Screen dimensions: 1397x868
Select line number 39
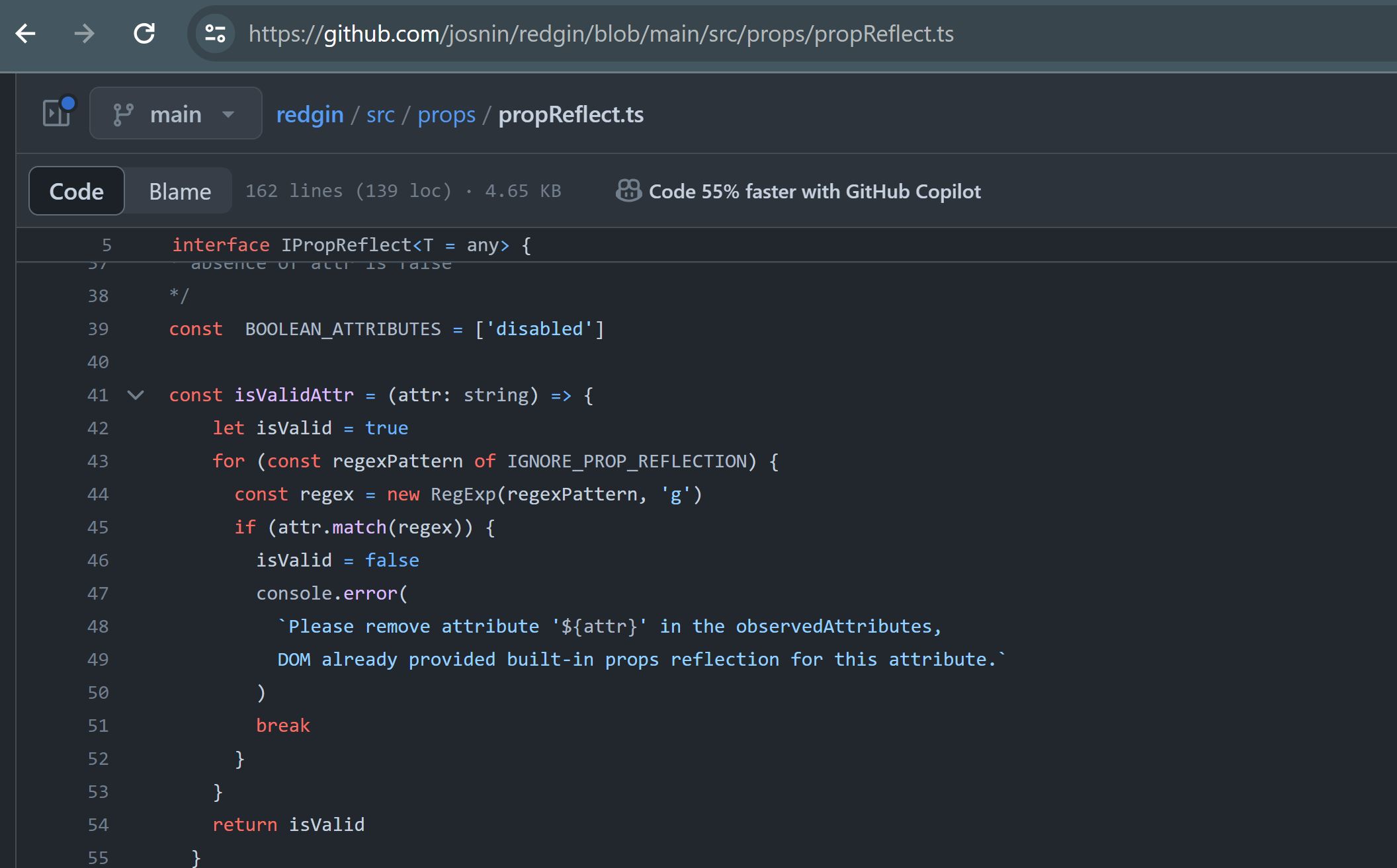coord(98,329)
